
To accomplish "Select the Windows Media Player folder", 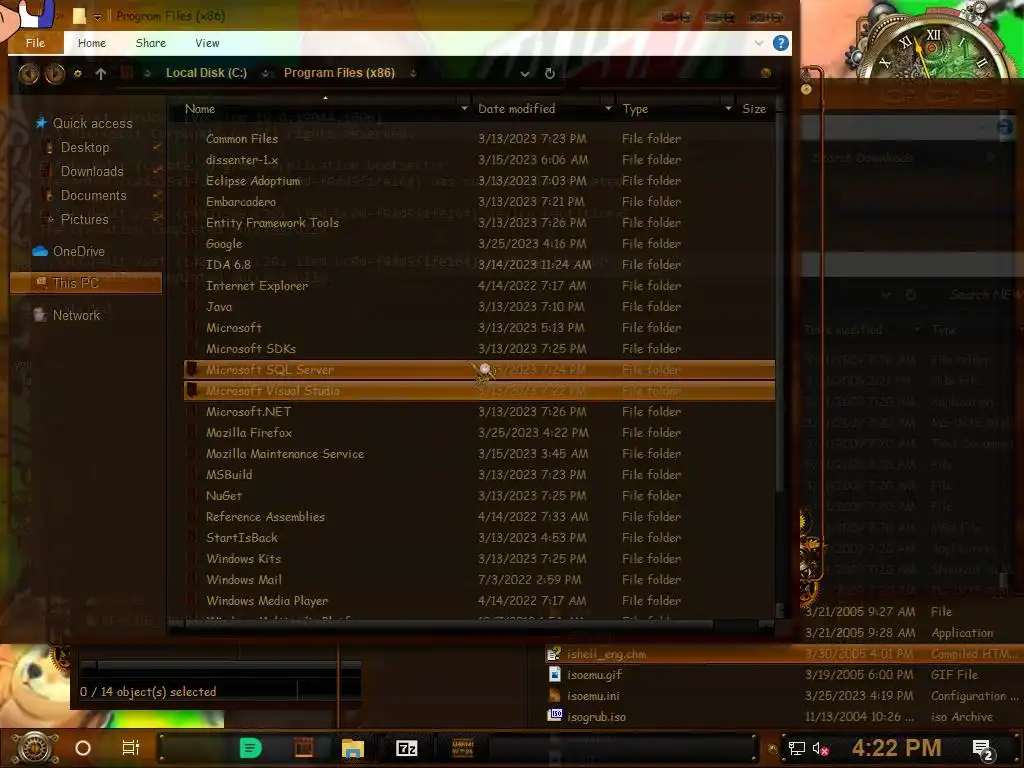I will coord(479,600).
